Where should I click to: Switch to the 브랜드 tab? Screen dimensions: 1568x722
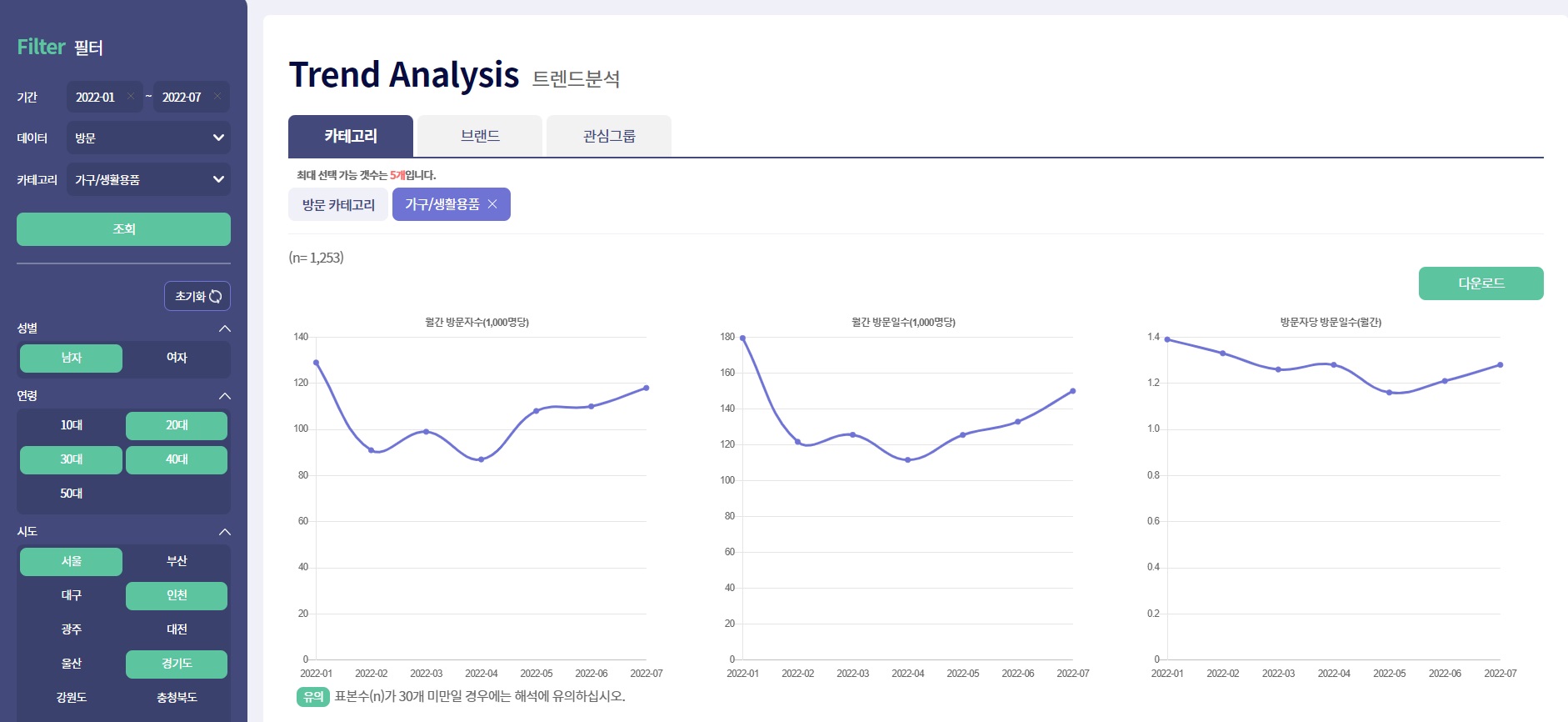480,136
